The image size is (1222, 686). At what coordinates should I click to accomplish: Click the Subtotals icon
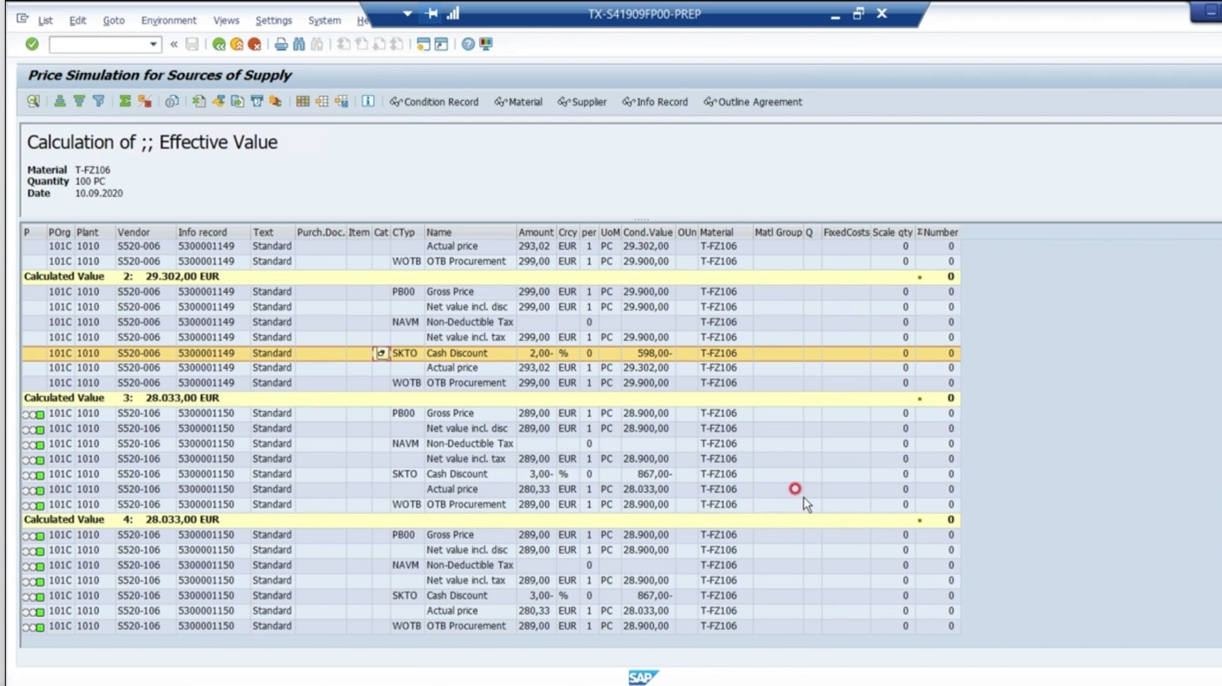click(x=144, y=101)
